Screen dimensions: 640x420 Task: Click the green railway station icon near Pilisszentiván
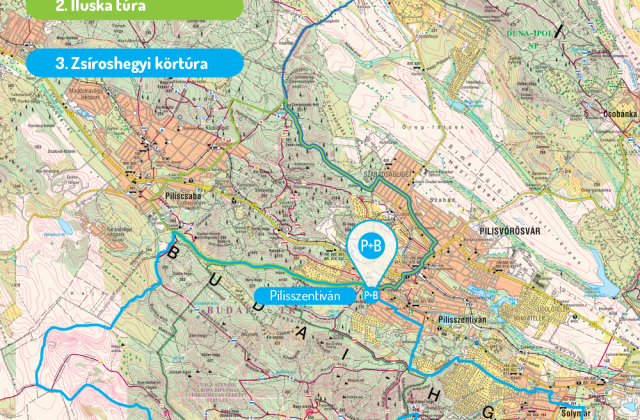point(412,311)
